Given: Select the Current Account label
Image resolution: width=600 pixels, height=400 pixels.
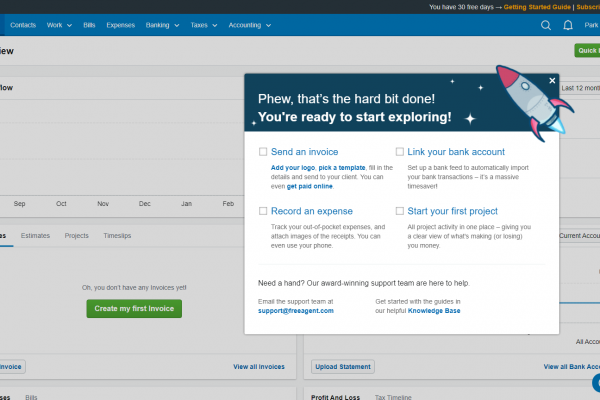Looking at the screenshot, I should (579, 236).
